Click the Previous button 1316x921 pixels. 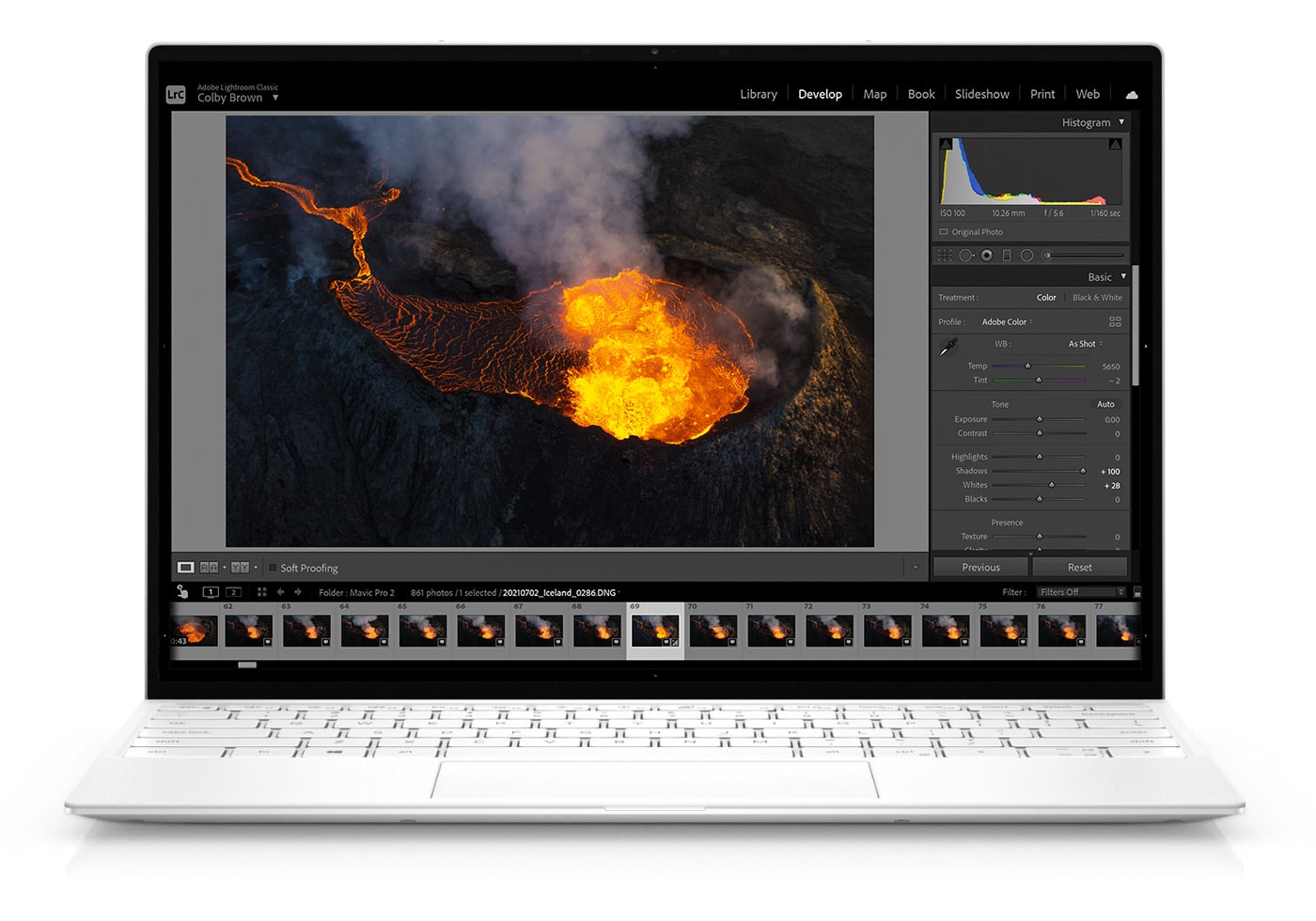[980, 567]
